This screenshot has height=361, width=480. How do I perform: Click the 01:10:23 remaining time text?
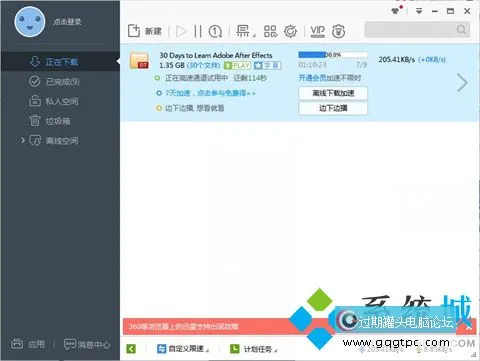(312, 65)
